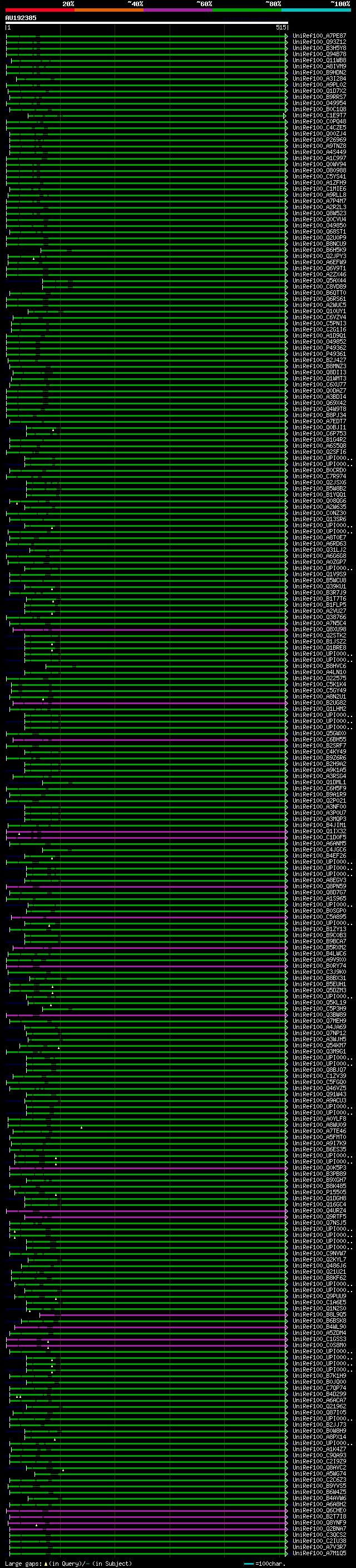Open the UniRef100_A8IVM9 hit label

319,66
